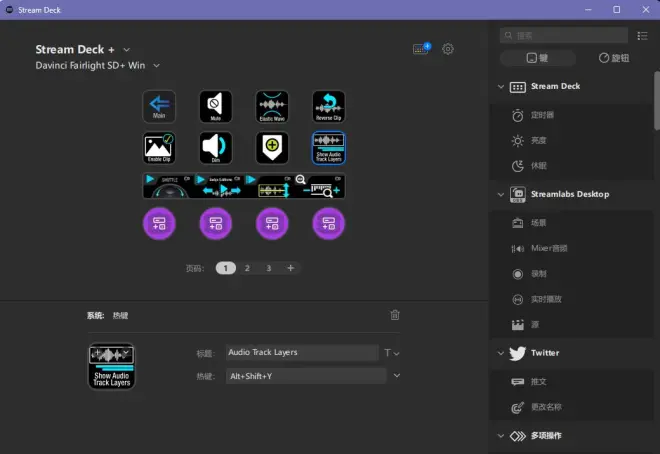
Task: Select the instant replay (实时播放) action
Action: tap(572, 299)
